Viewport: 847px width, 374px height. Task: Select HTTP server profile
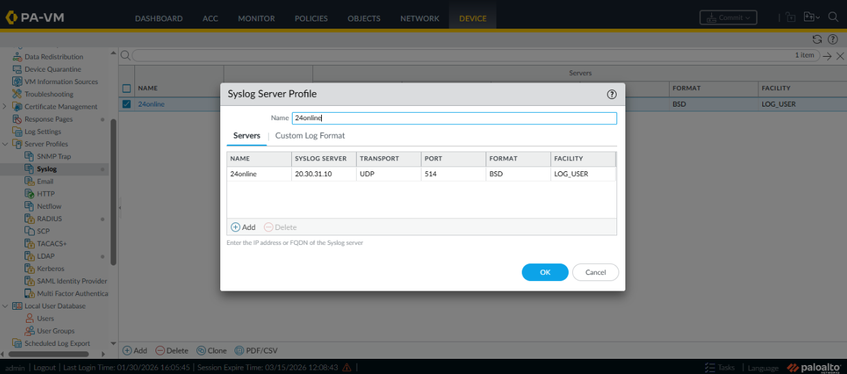click(x=45, y=193)
